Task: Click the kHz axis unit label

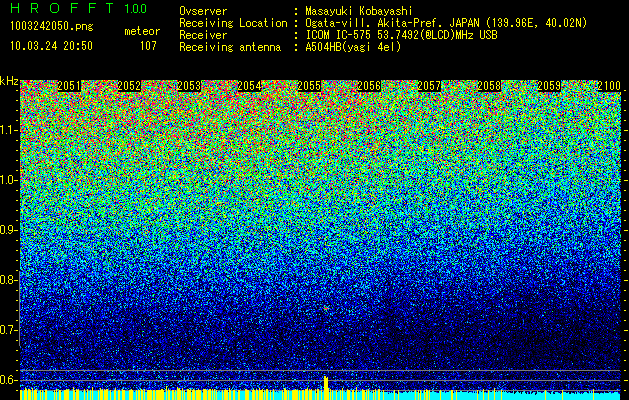Action: coord(9,81)
